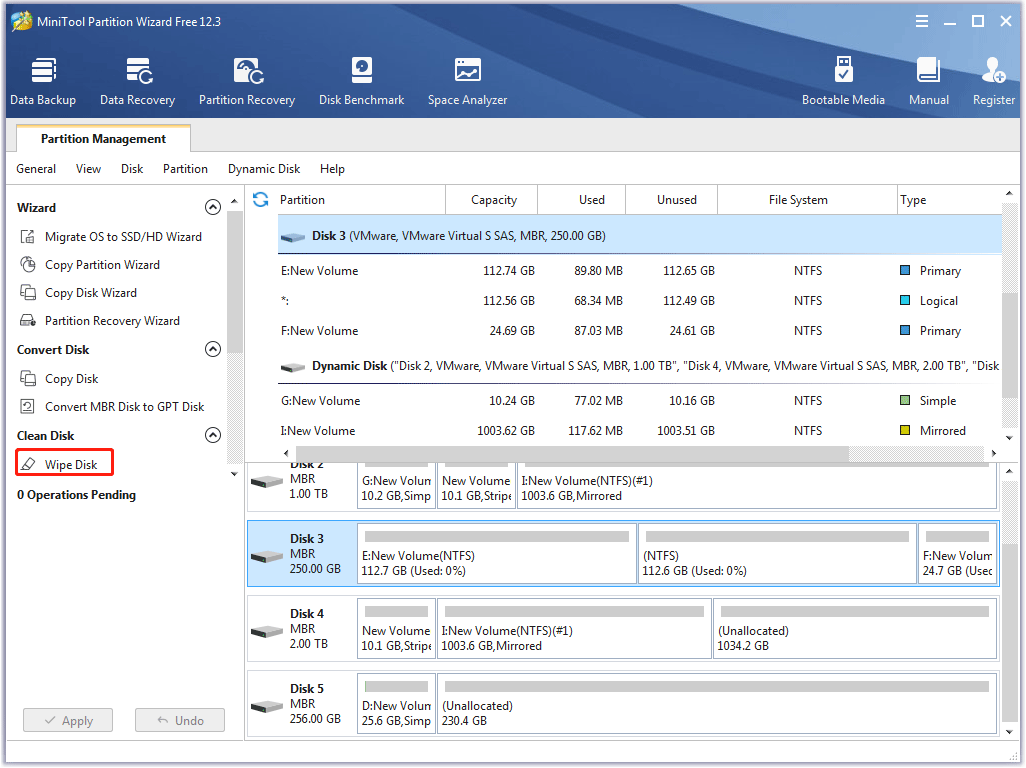Screen dimensions: 1026x768
Task: Click the Register icon
Action: click(x=993, y=80)
